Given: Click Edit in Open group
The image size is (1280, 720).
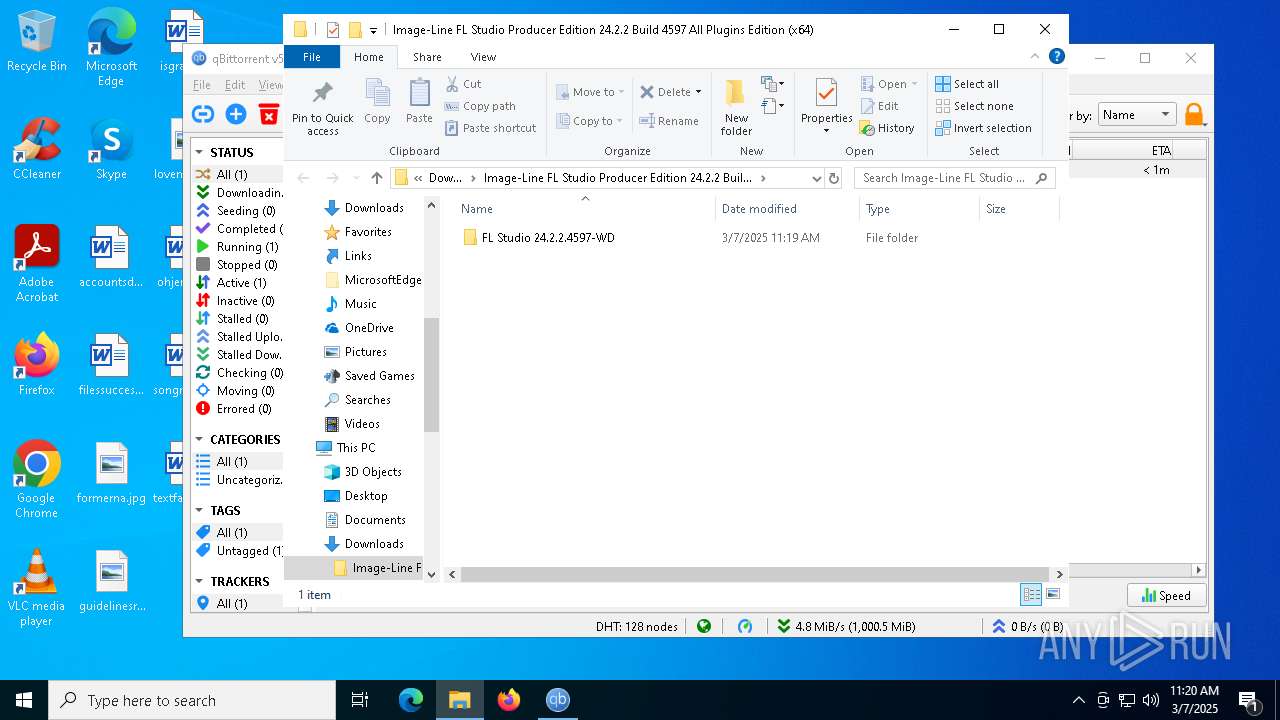Looking at the screenshot, I should [x=879, y=106].
